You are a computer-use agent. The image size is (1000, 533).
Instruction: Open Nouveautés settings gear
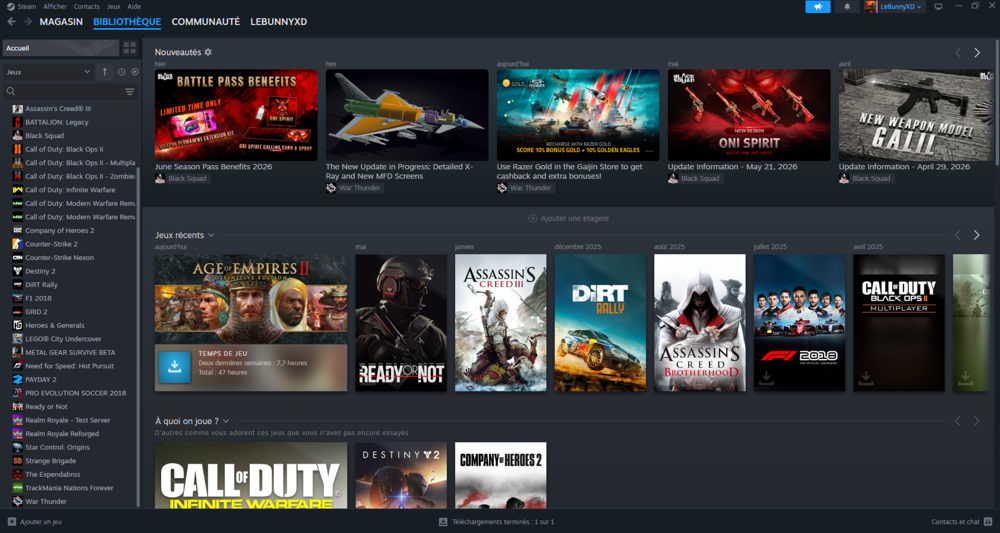pos(208,52)
